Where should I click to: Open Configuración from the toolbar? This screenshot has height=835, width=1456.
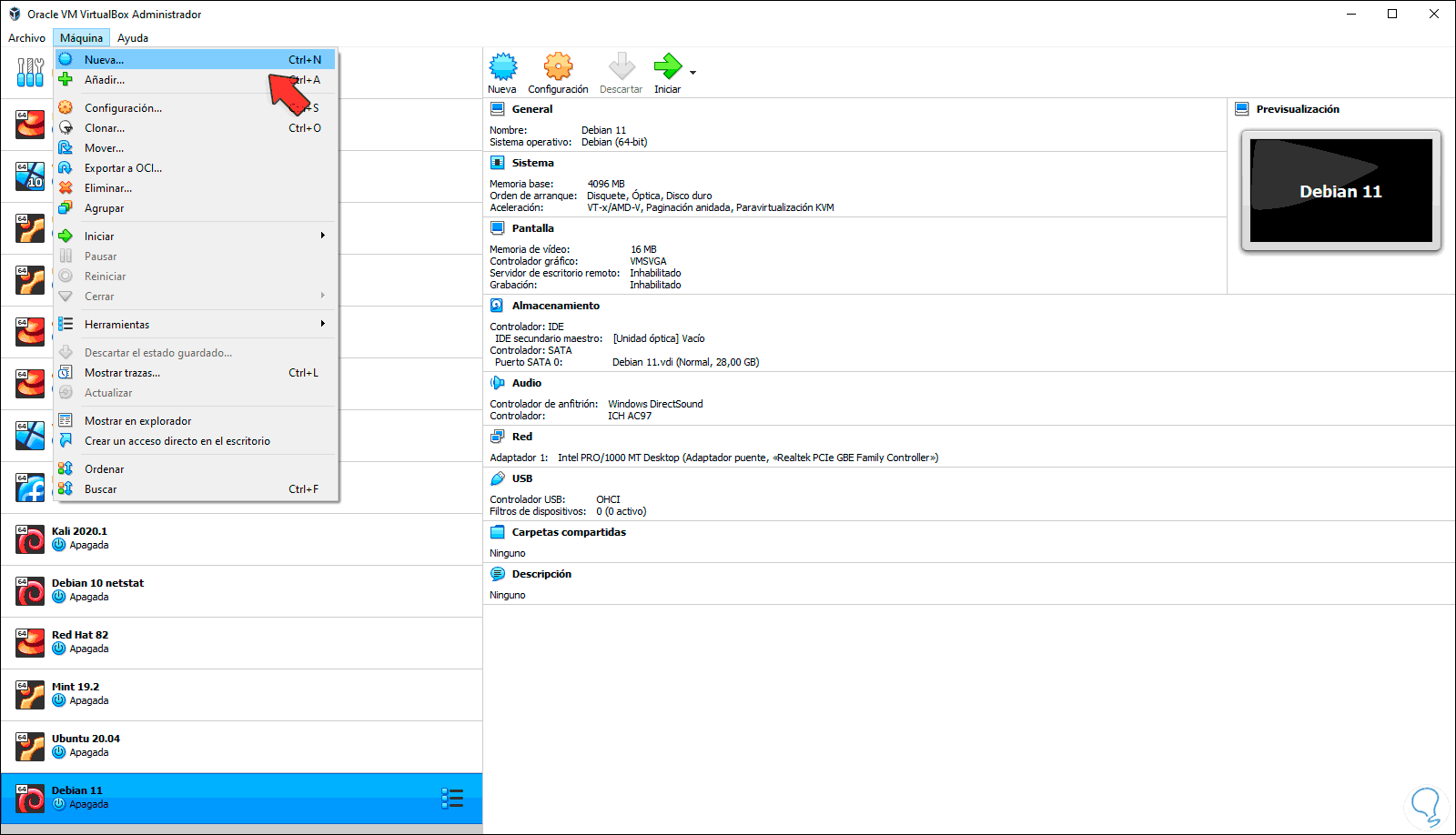coord(558,66)
